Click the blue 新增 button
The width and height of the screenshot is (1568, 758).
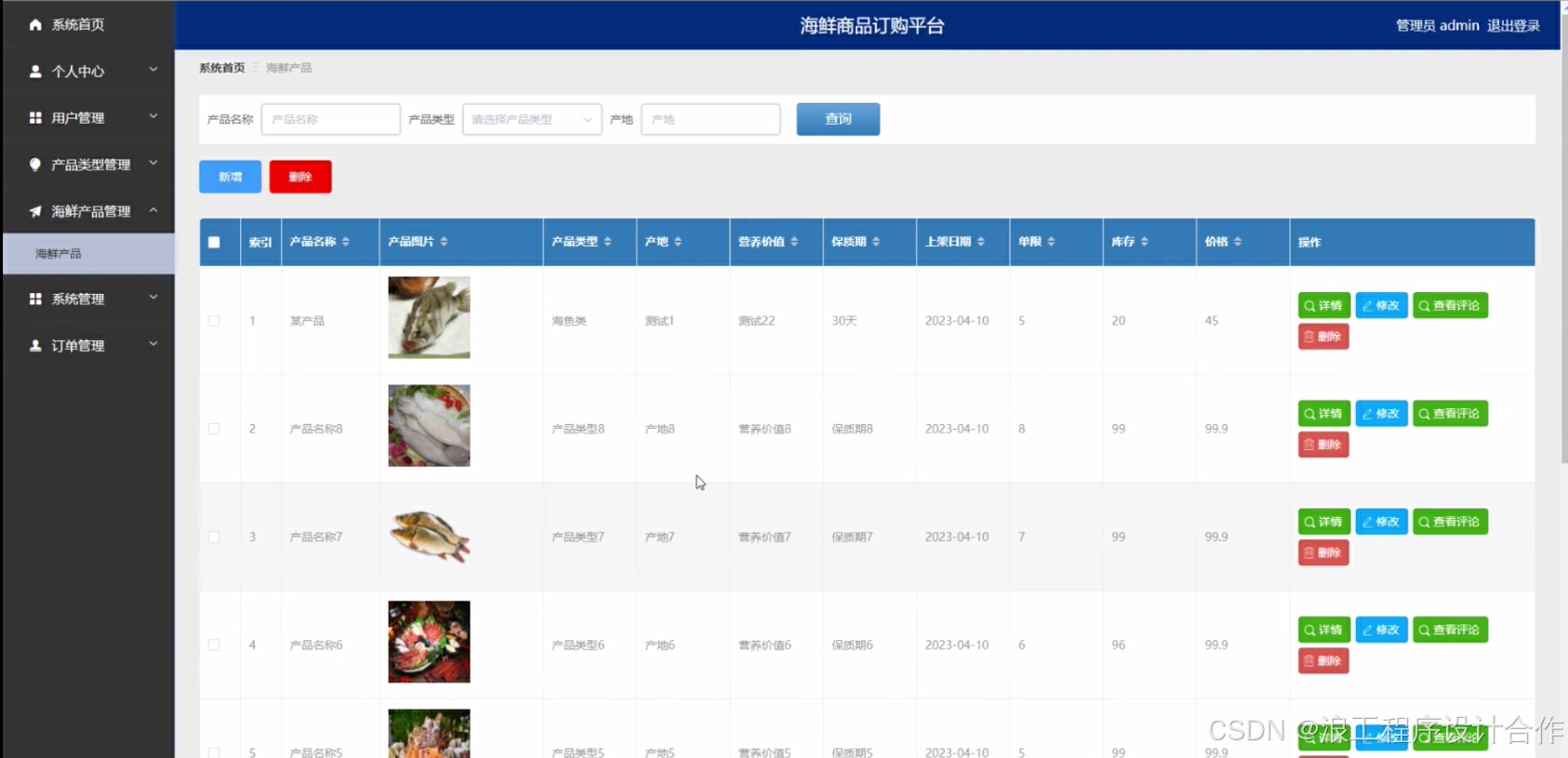tap(230, 177)
